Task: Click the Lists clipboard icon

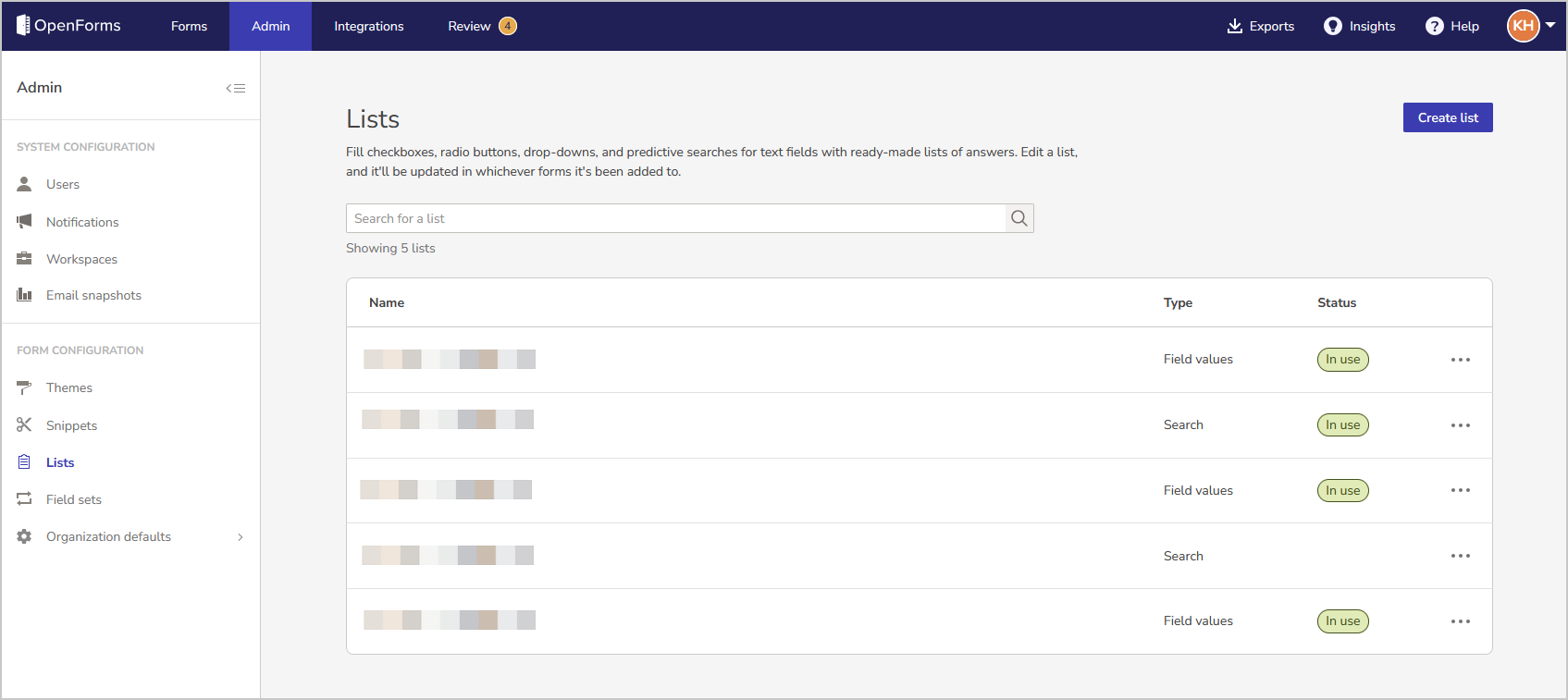Action: tap(24, 462)
